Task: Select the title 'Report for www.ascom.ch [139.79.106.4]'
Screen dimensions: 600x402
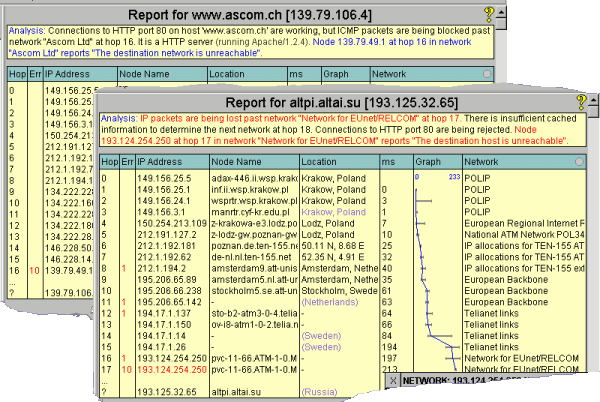Action: coord(250,15)
